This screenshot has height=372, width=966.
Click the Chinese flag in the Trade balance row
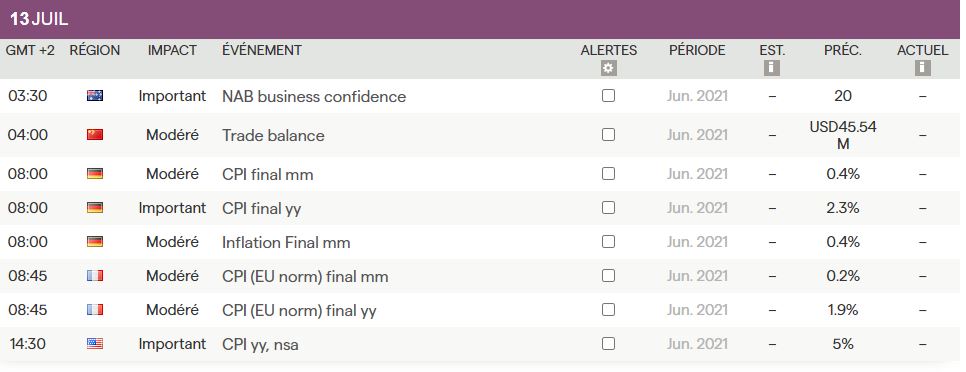click(x=95, y=135)
